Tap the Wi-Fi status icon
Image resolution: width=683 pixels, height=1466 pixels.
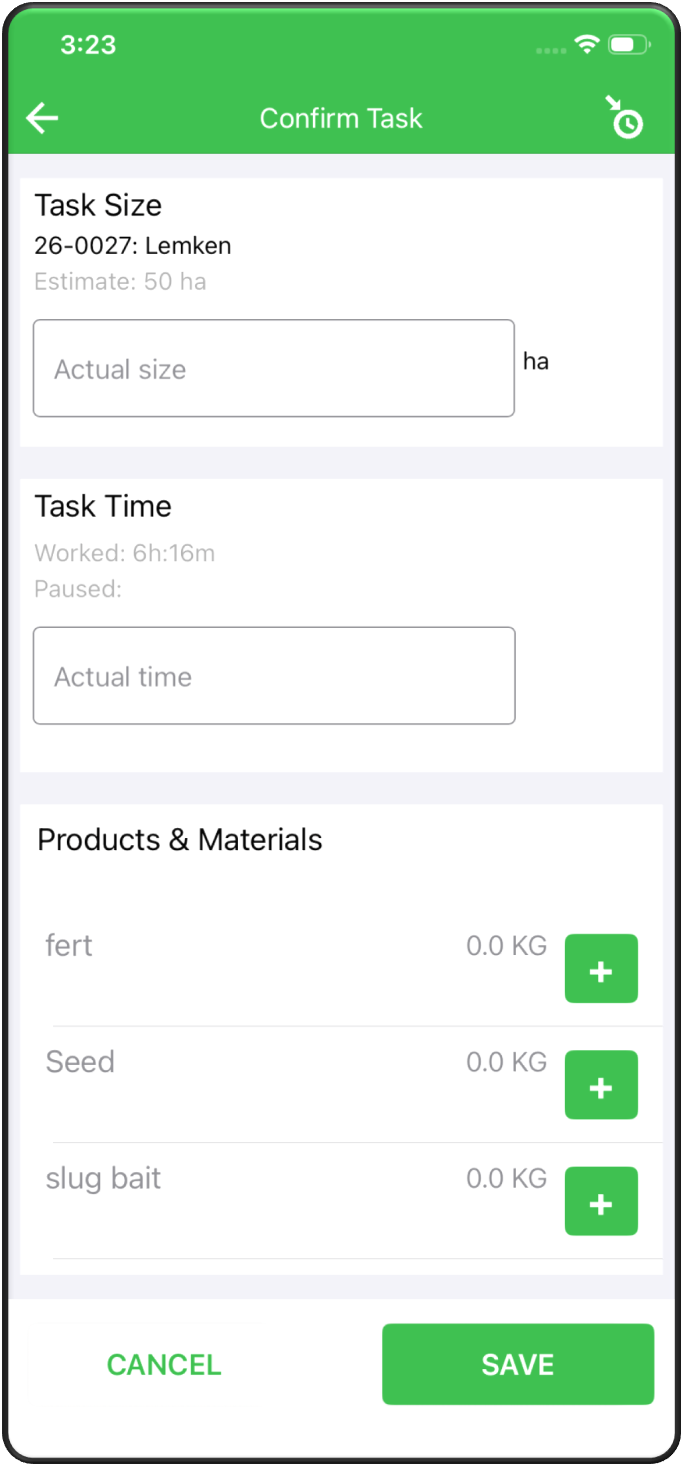(587, 44)
